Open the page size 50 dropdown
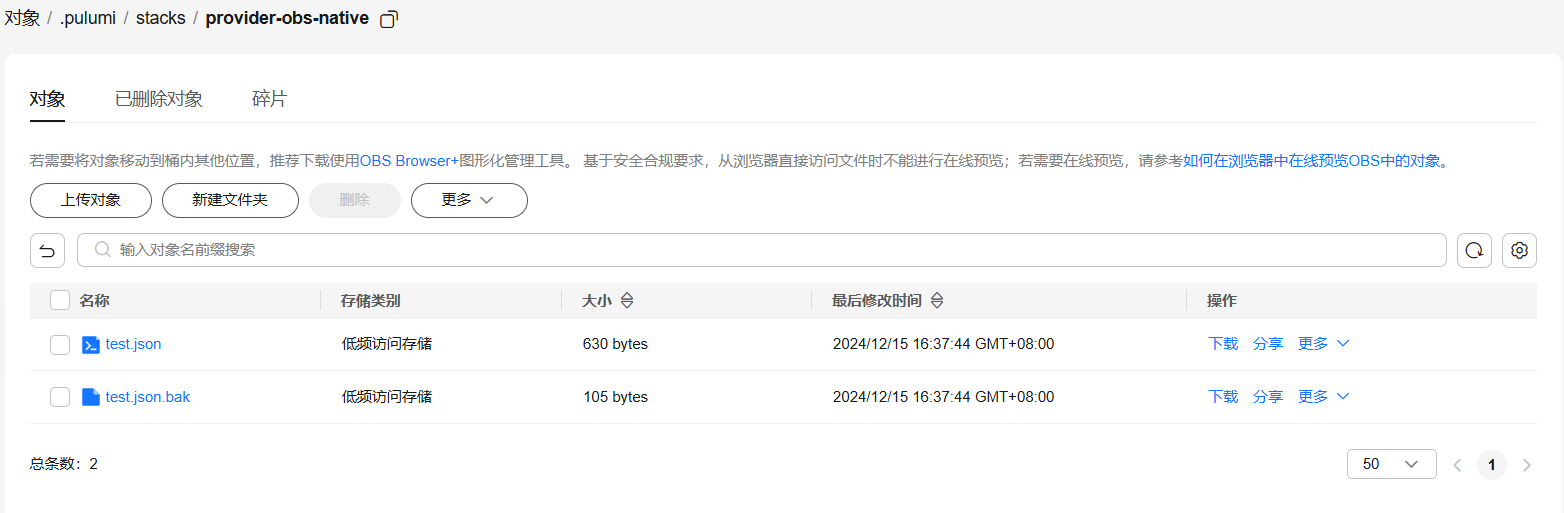This screenshot has width=1564, height=513. (x=1391, y=464)
